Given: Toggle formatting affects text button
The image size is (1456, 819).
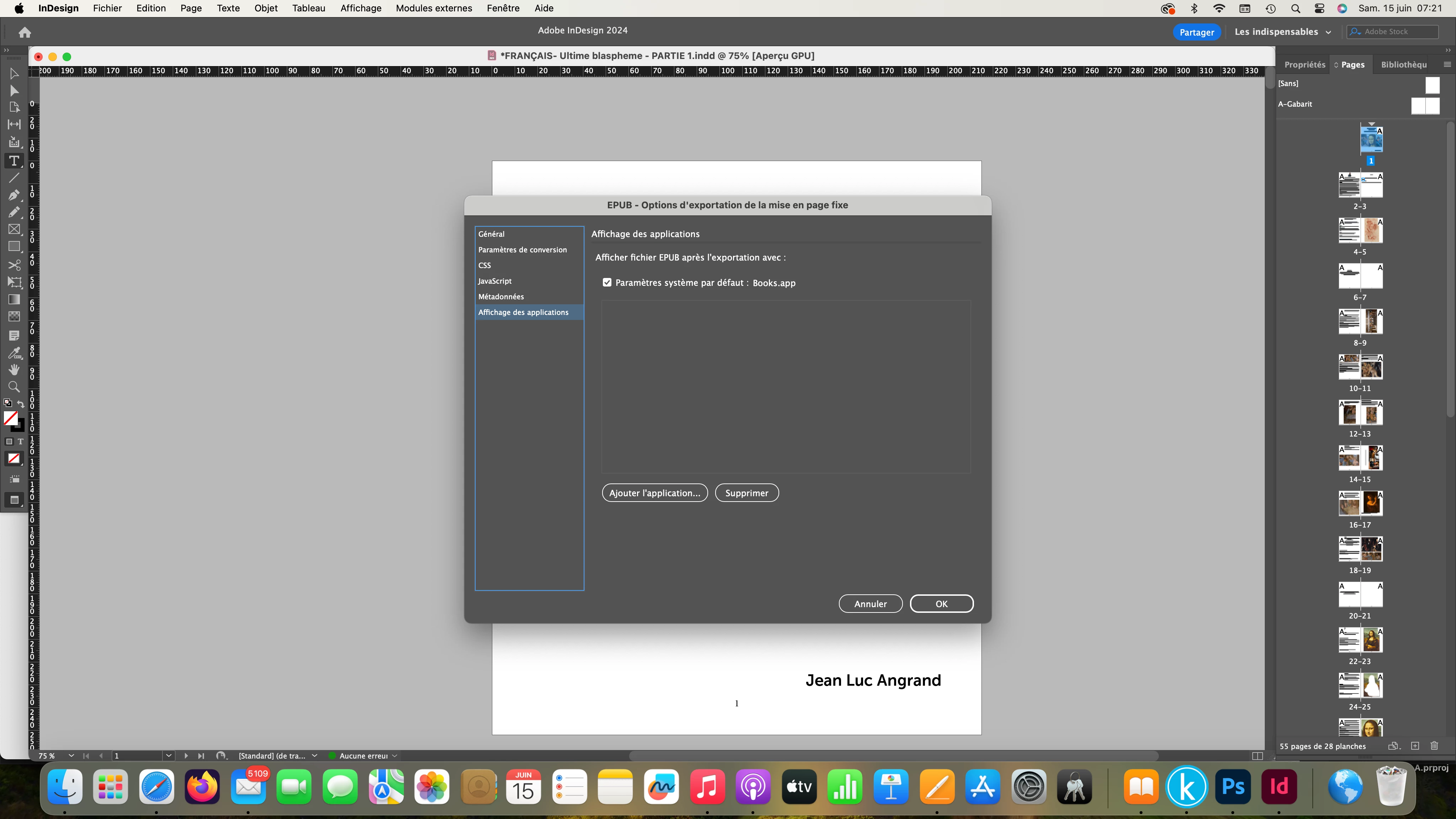Looking at the screenshot, I should pos(20,441).
